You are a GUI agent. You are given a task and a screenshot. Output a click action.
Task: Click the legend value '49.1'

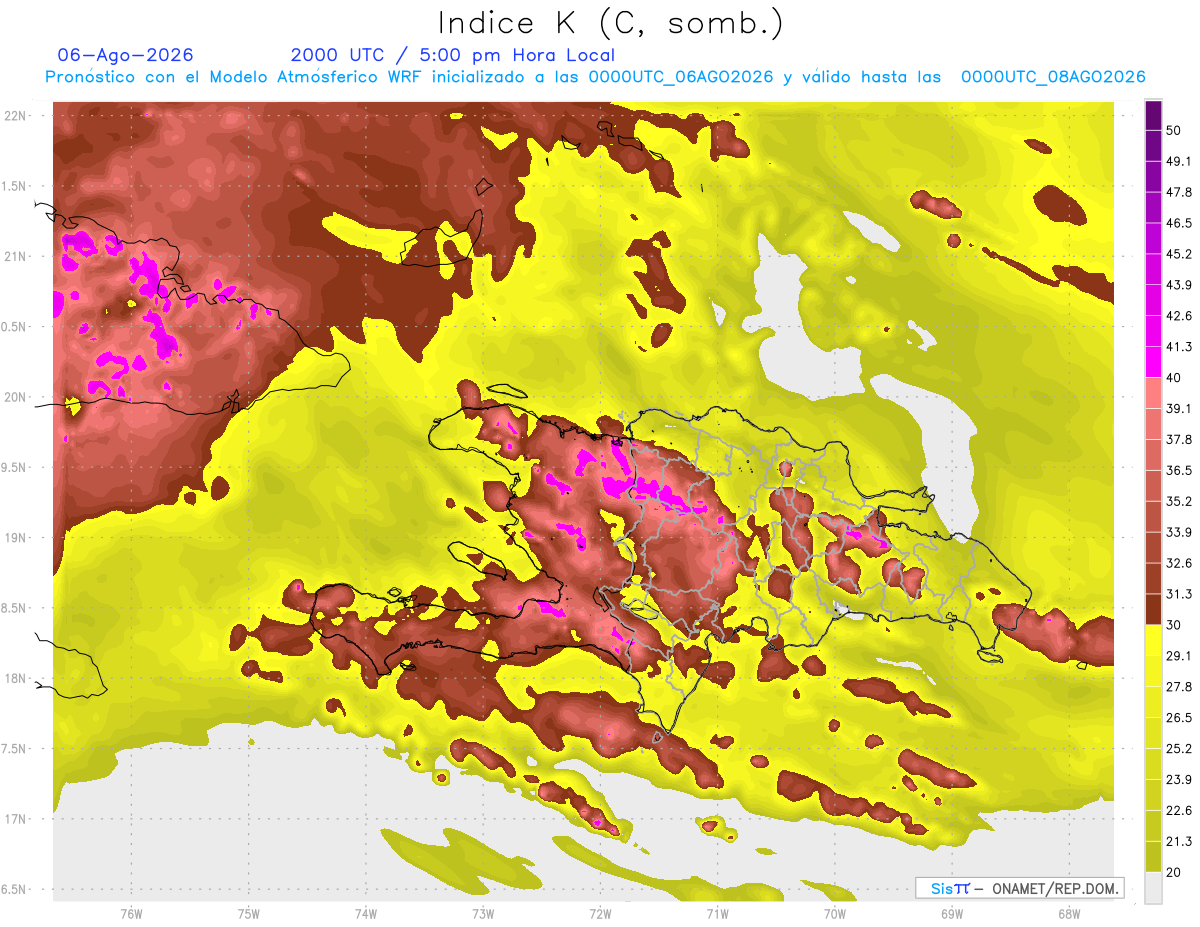(1179, 161)
